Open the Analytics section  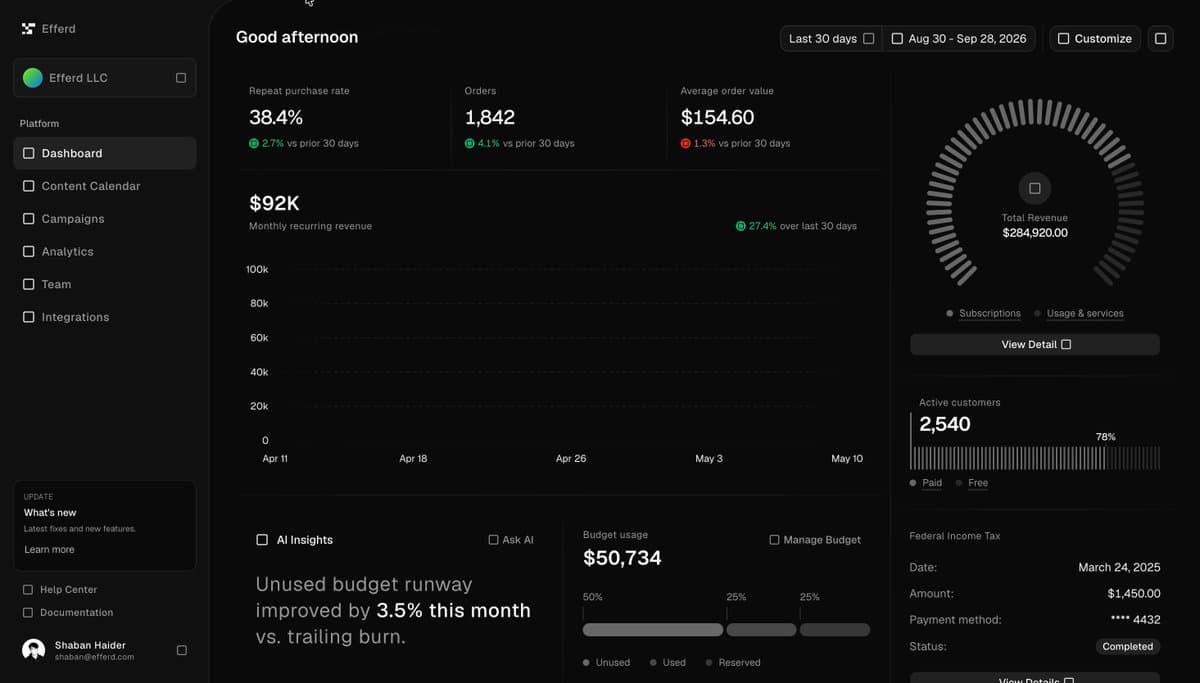click(x=105, y=252)
